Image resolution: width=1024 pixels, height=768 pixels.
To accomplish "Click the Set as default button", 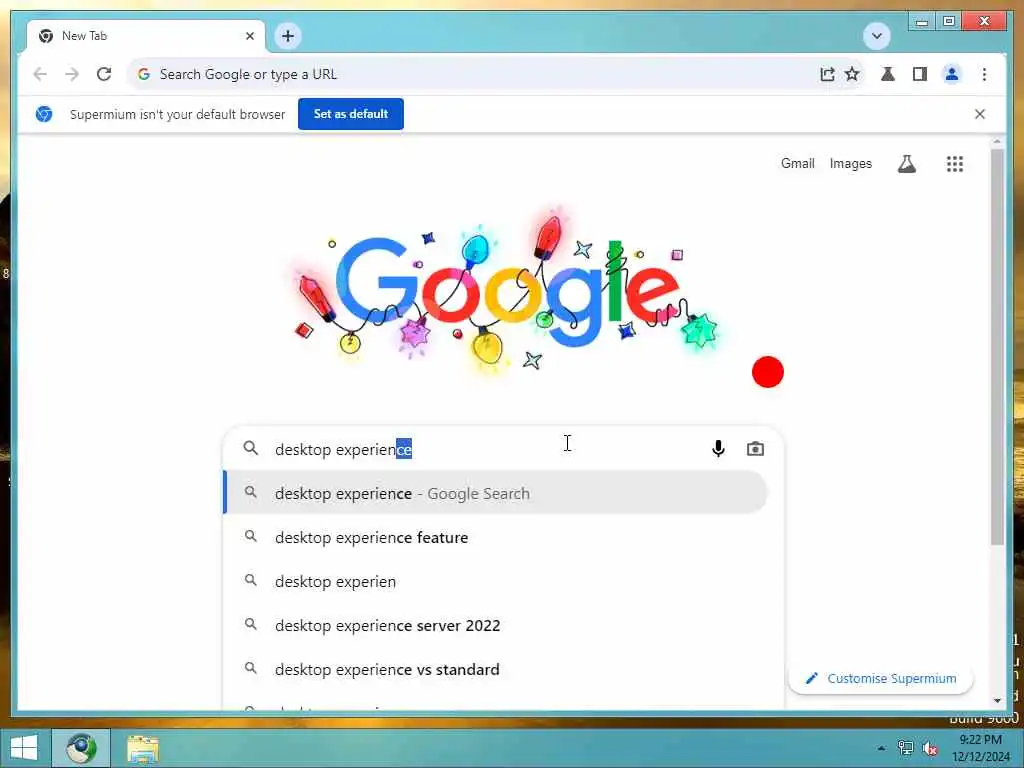I will (351, 114).
